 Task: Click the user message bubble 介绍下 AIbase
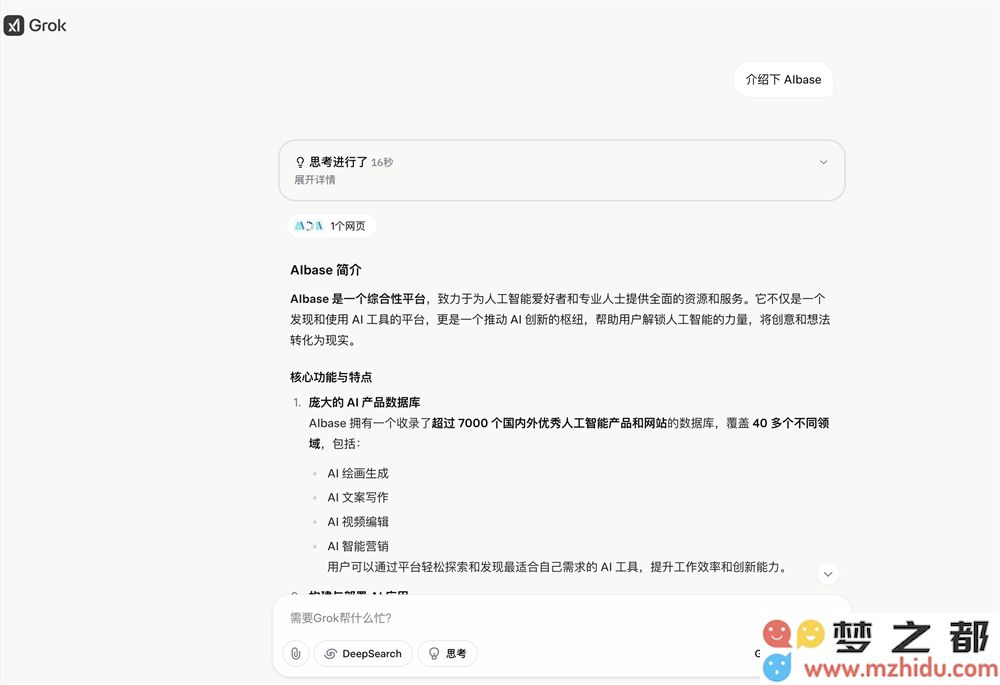(x=783, y=80)
